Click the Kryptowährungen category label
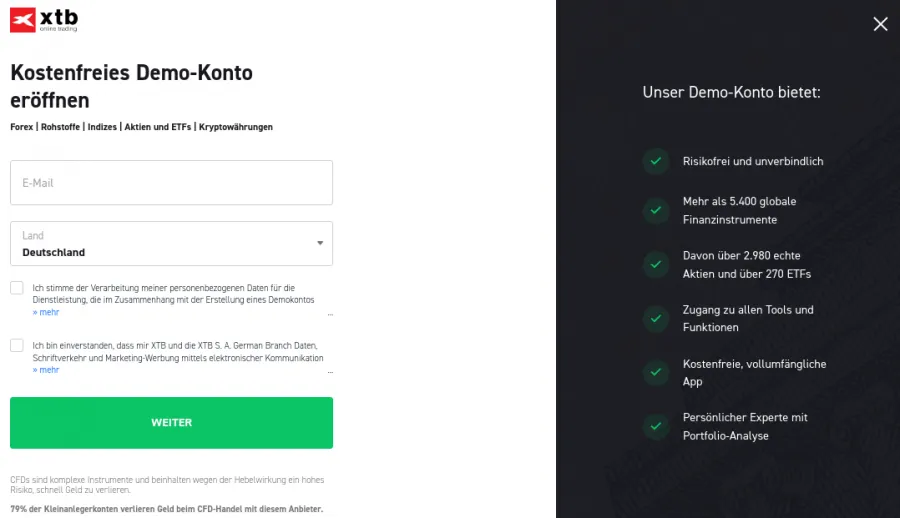 (x=236, y=127)
